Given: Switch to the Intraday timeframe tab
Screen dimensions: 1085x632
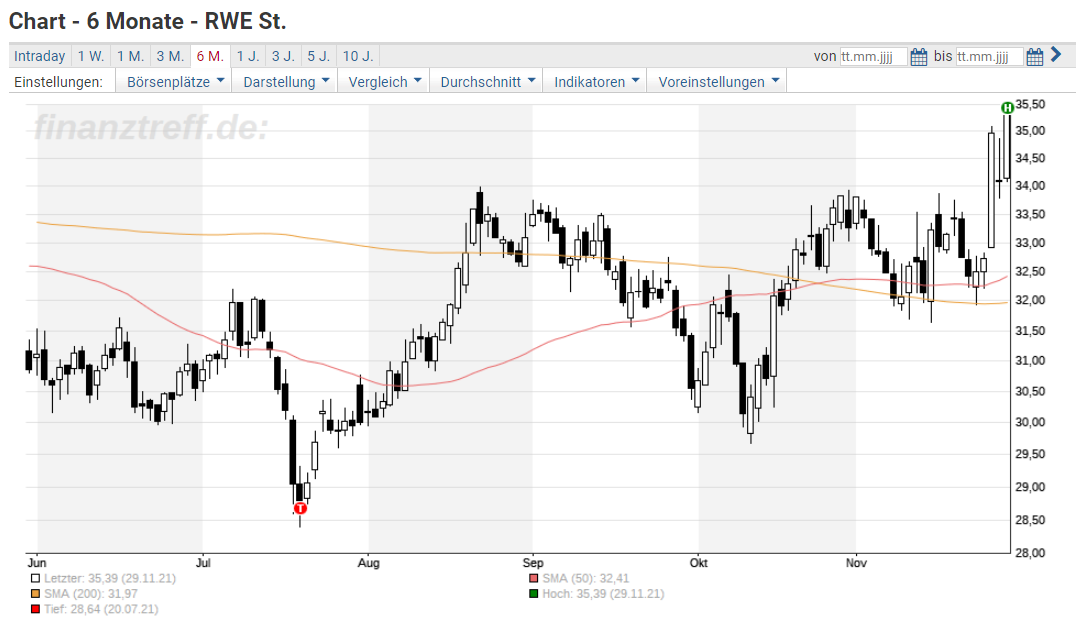Looking at the screenshot, I should pos(39,56).
